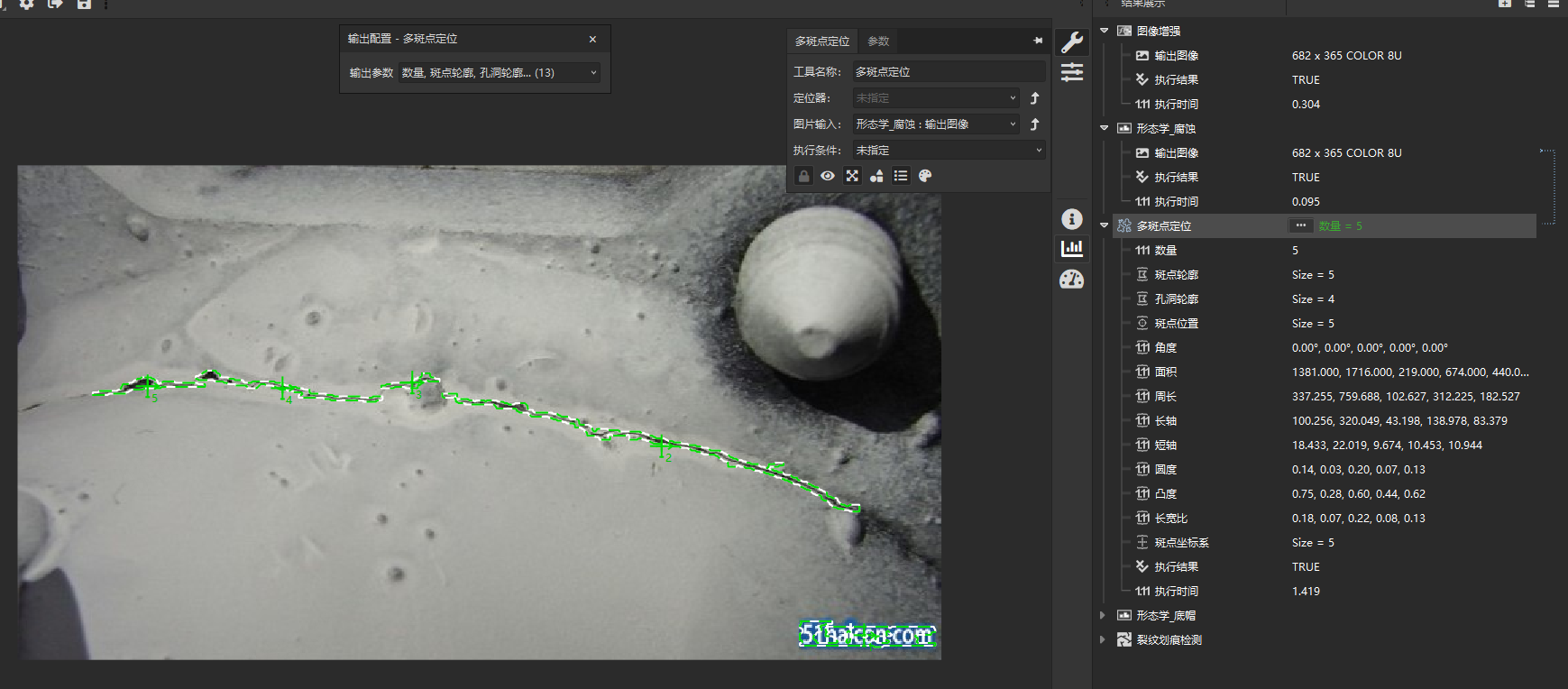Select the 多斑点定位 tab
Screen dimensions: 1568x689
coord(821,41)
